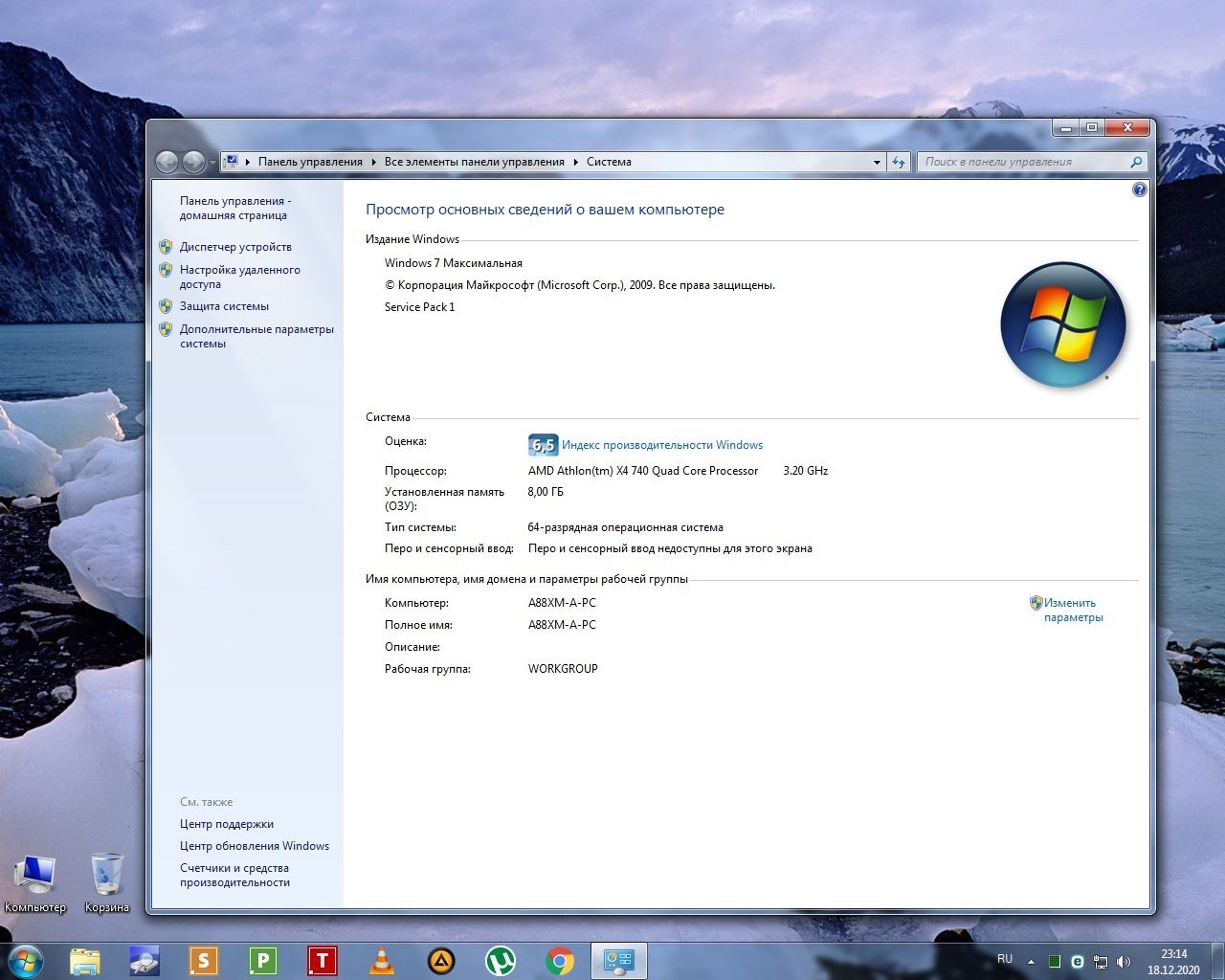Click the WORKGROUP value

click(x=563, y=669)
